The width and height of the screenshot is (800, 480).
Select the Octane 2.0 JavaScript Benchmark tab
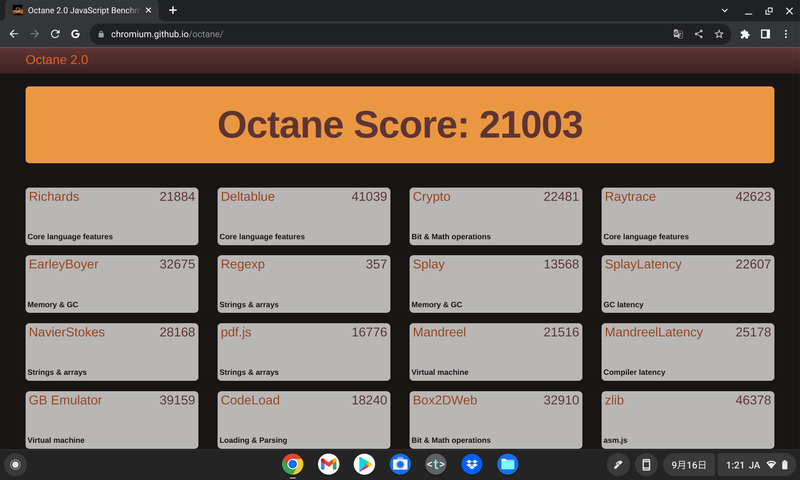point(82,11)
